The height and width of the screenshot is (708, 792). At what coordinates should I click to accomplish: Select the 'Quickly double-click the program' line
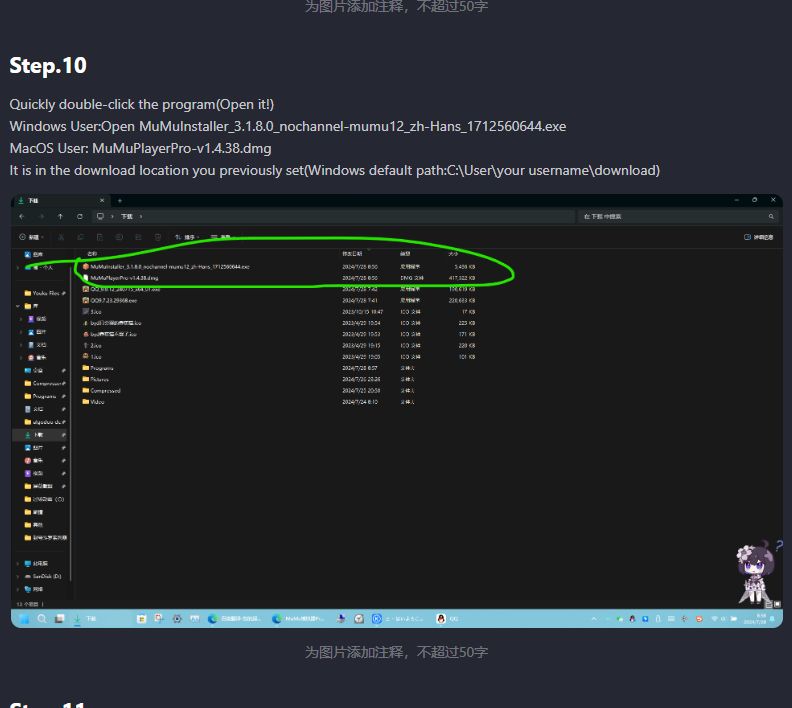coord(141,105)
